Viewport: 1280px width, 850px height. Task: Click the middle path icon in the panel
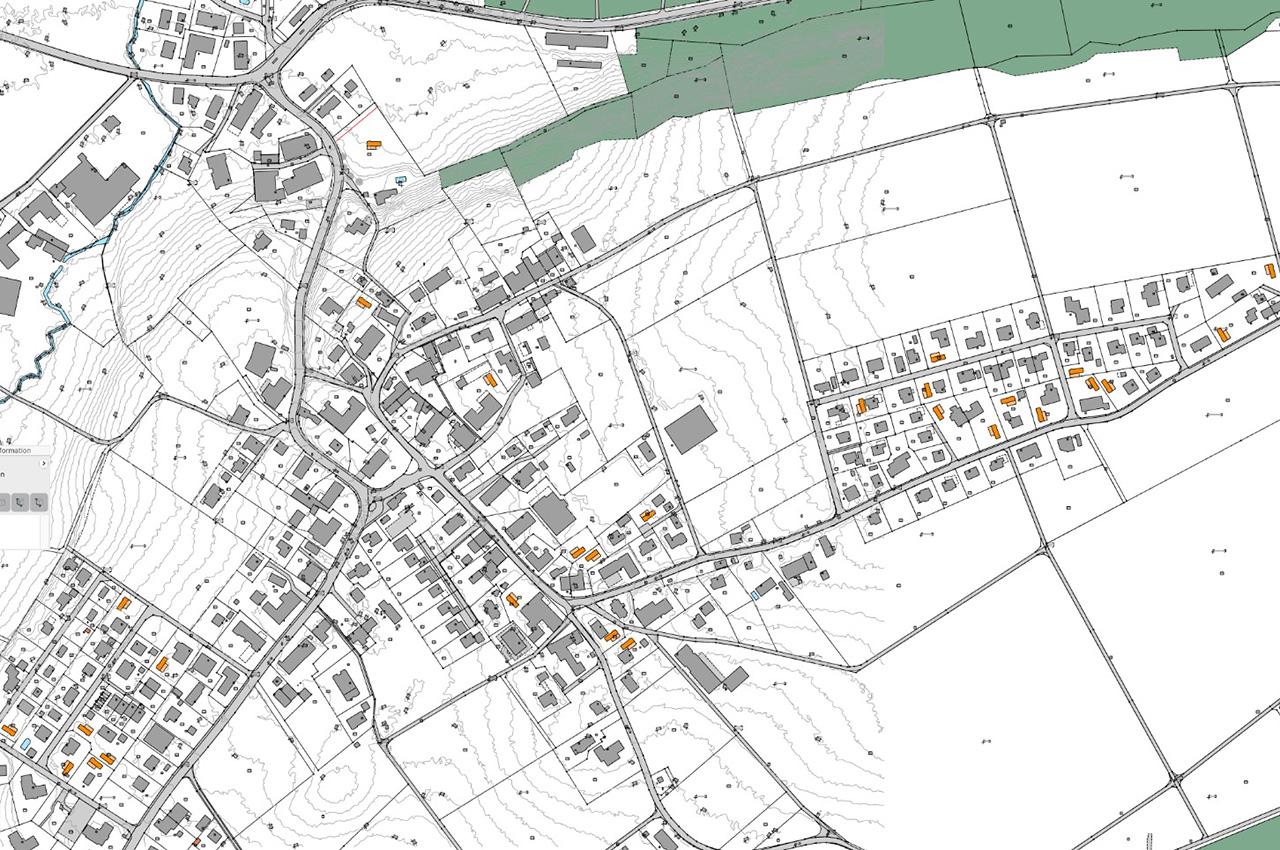coord(19,502)
